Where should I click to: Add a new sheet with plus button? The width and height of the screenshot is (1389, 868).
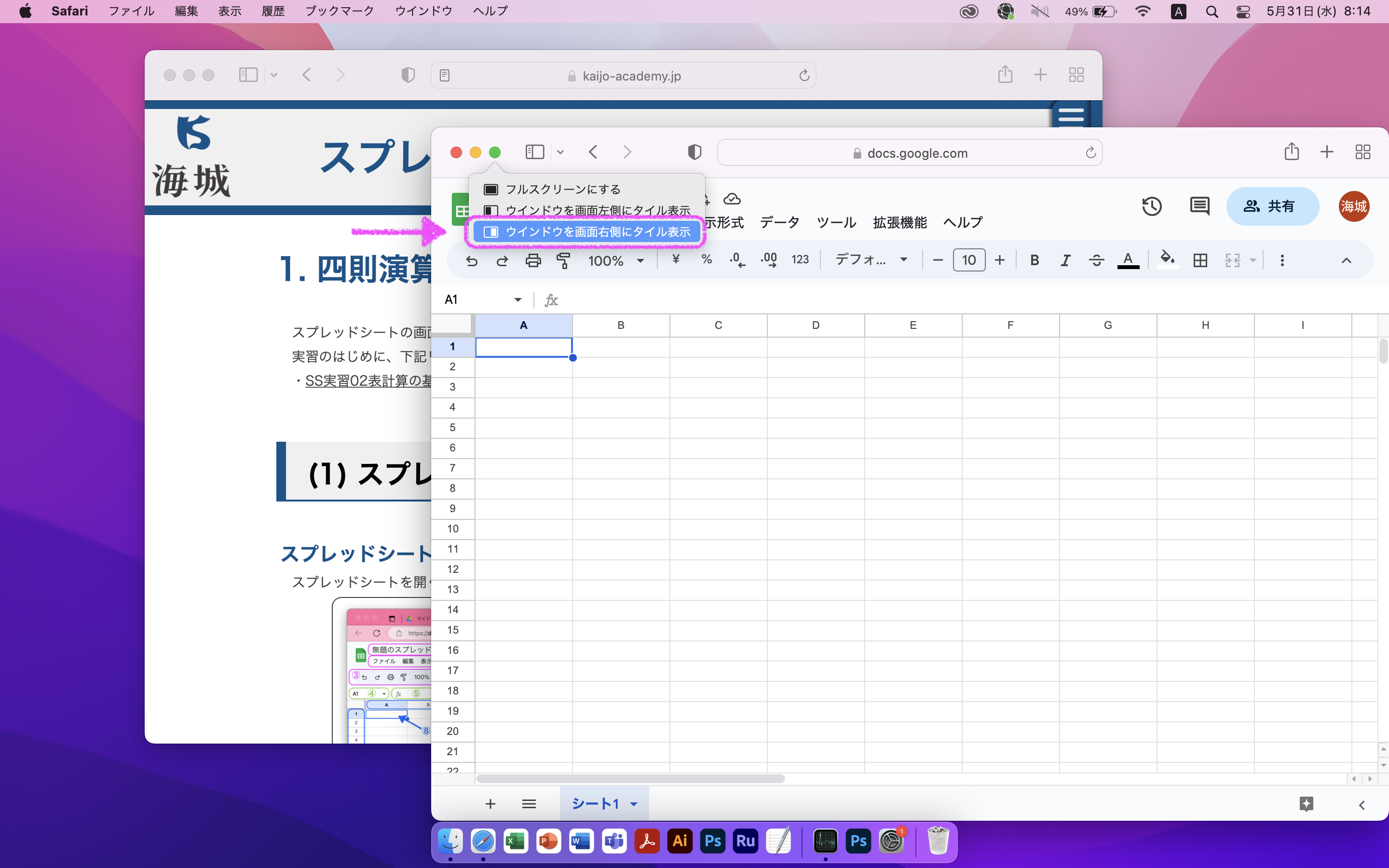tap(490, 804)
